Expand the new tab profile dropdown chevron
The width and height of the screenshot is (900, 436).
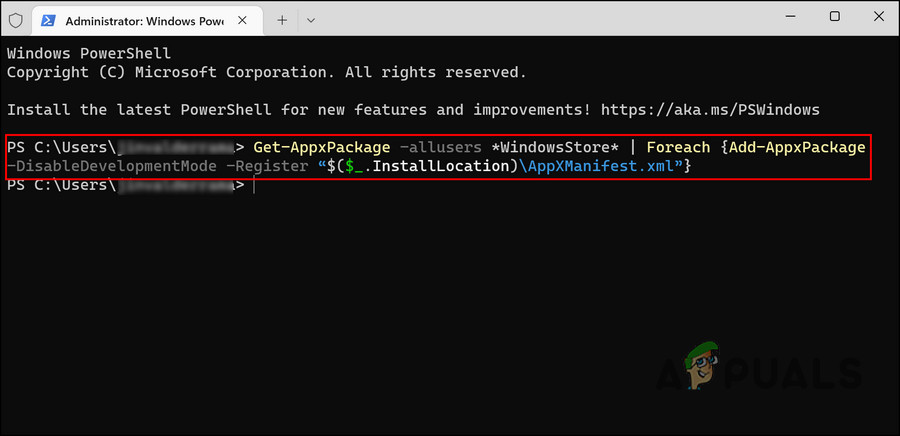point(311,19)
